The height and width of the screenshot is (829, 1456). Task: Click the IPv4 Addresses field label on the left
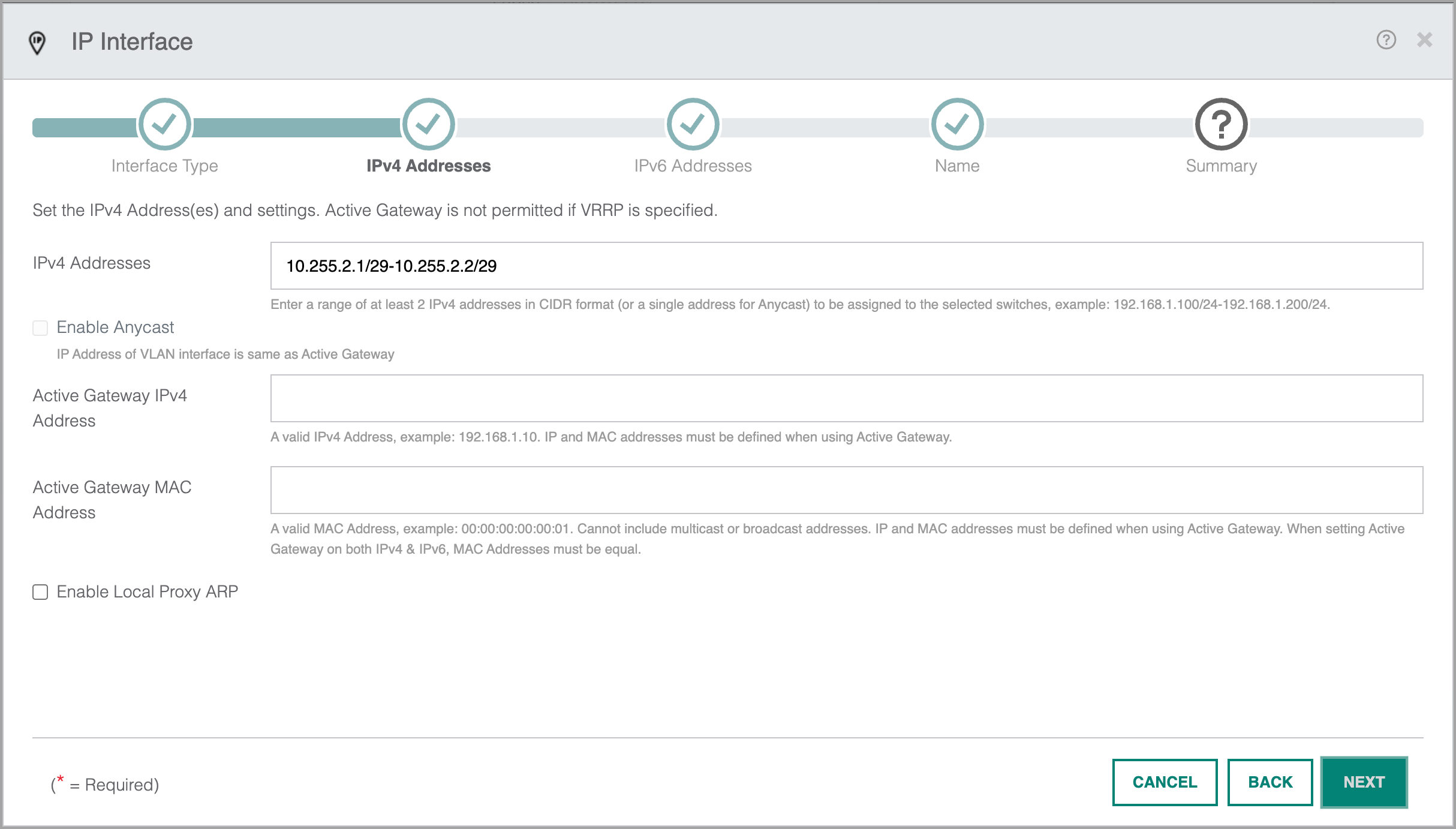pos(92,263)
